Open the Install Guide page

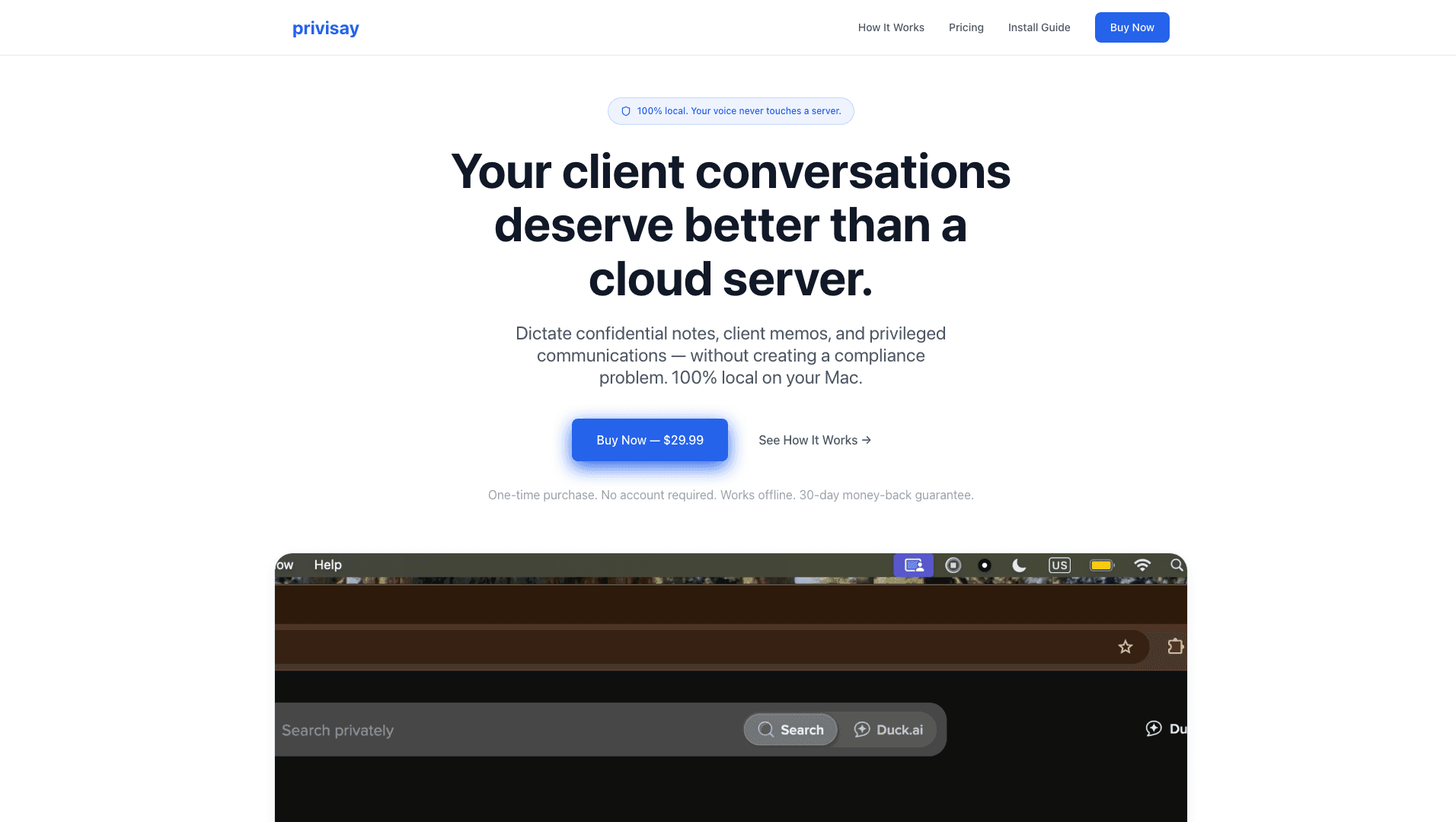(x=1039, y=27)
